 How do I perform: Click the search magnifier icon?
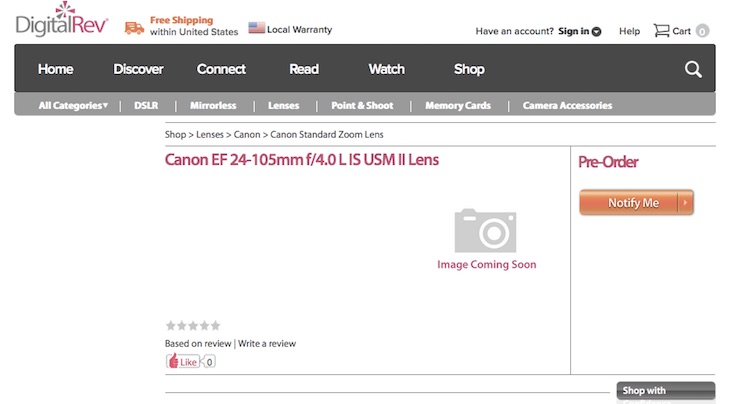point(693,69)
